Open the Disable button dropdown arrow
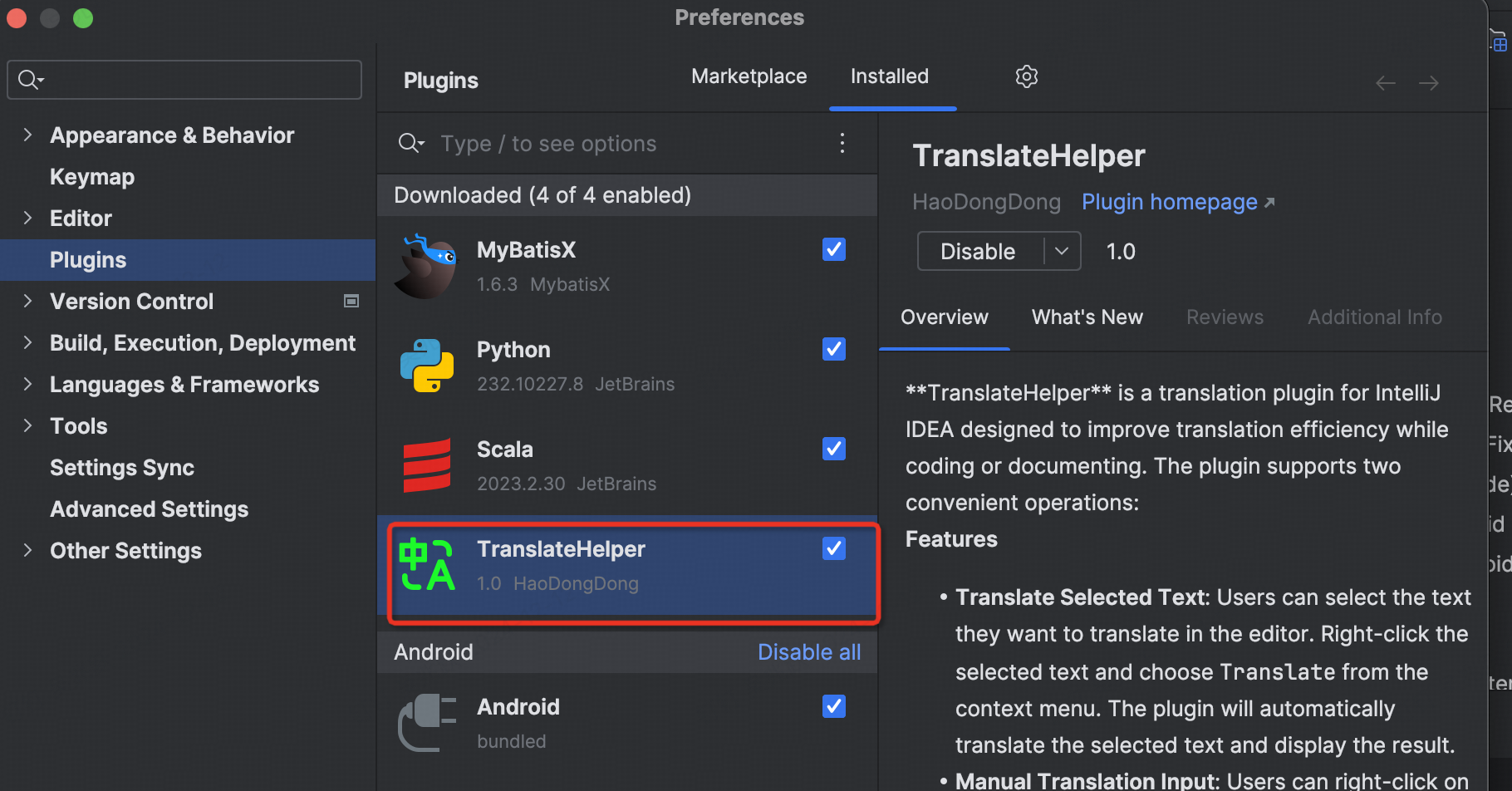 click(1062, 251)
